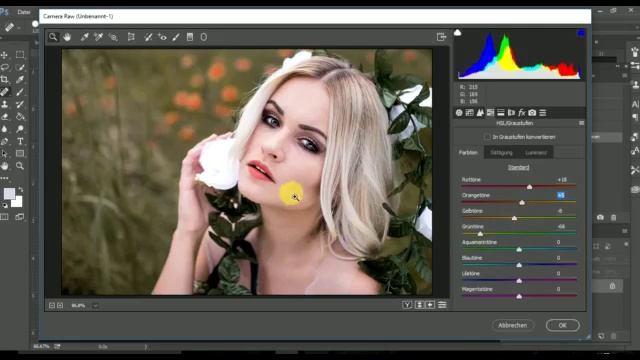640x360 pixels.
Task: Open the Lens Corrections panel icon
Action: 511,113
